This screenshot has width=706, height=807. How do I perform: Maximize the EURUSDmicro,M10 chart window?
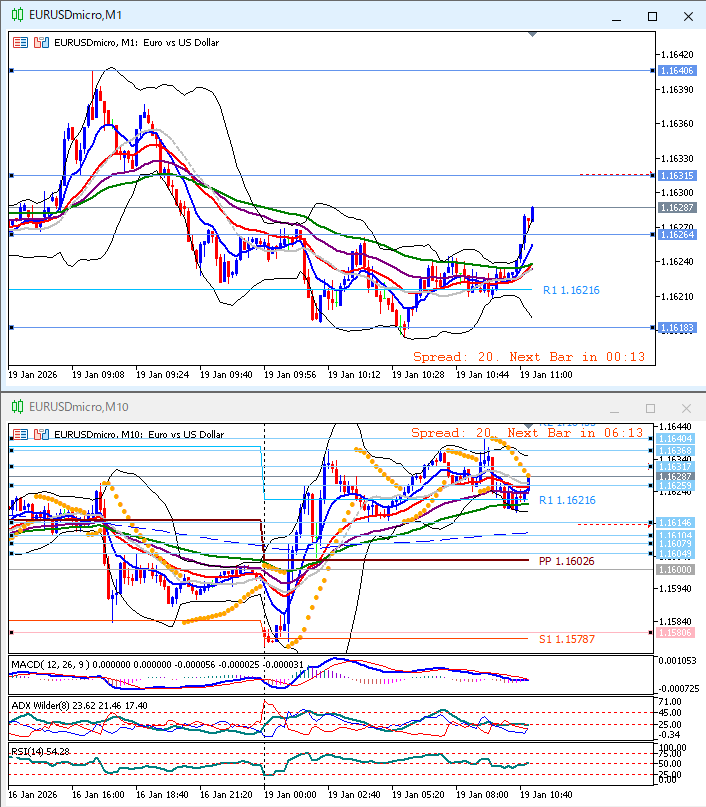coord(652,408)
